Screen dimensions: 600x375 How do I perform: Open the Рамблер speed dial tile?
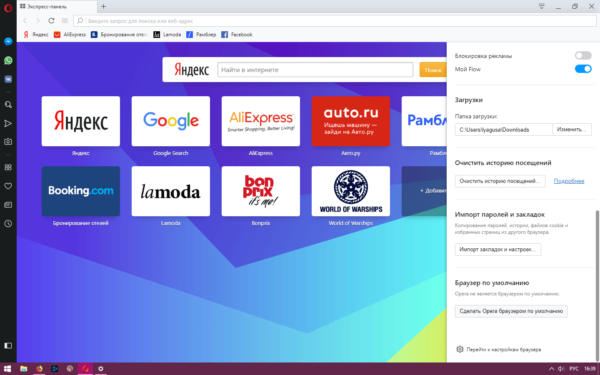click(x=424, y=121)
